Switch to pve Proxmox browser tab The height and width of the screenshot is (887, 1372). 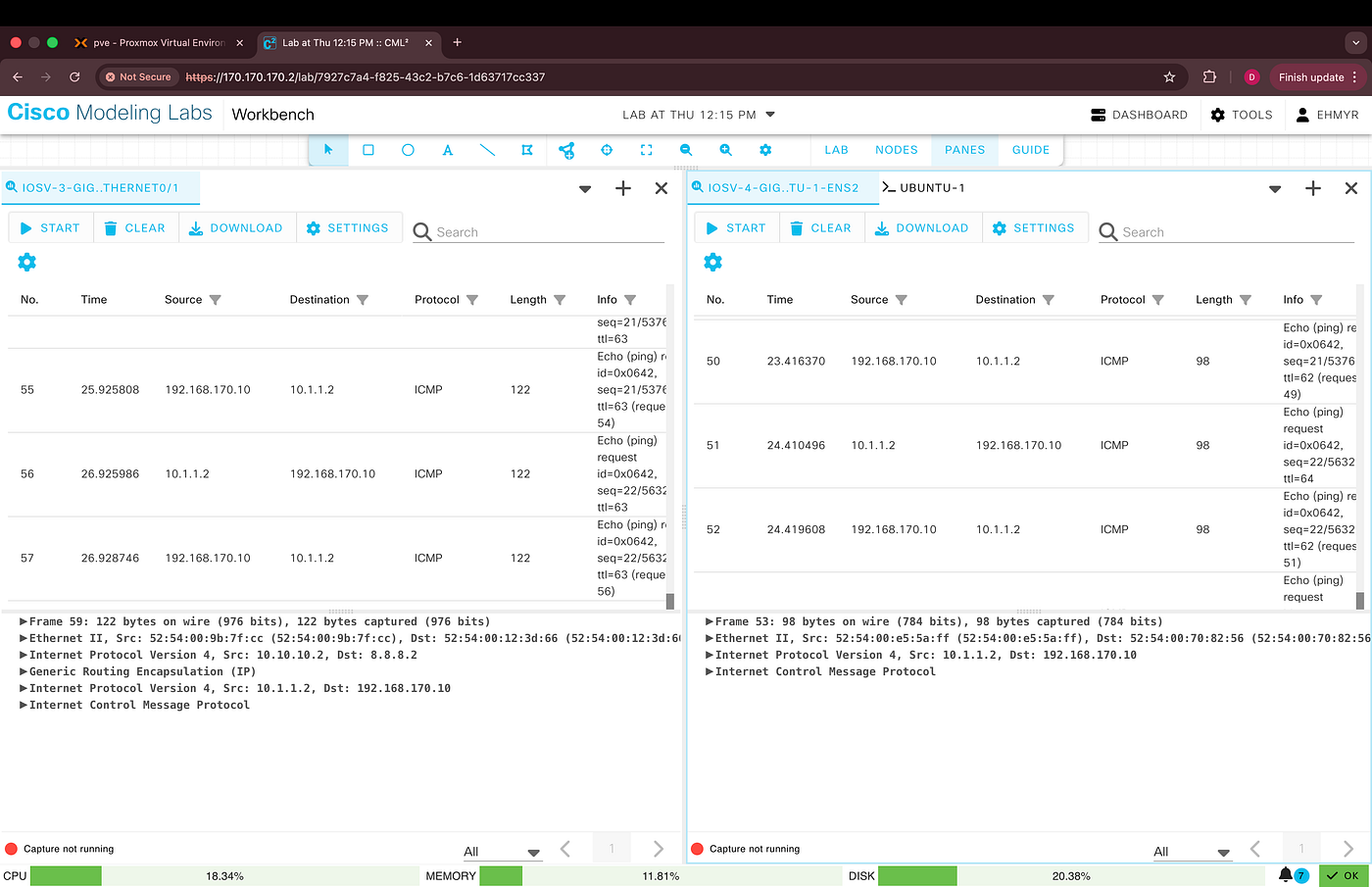tap(158, 42)
